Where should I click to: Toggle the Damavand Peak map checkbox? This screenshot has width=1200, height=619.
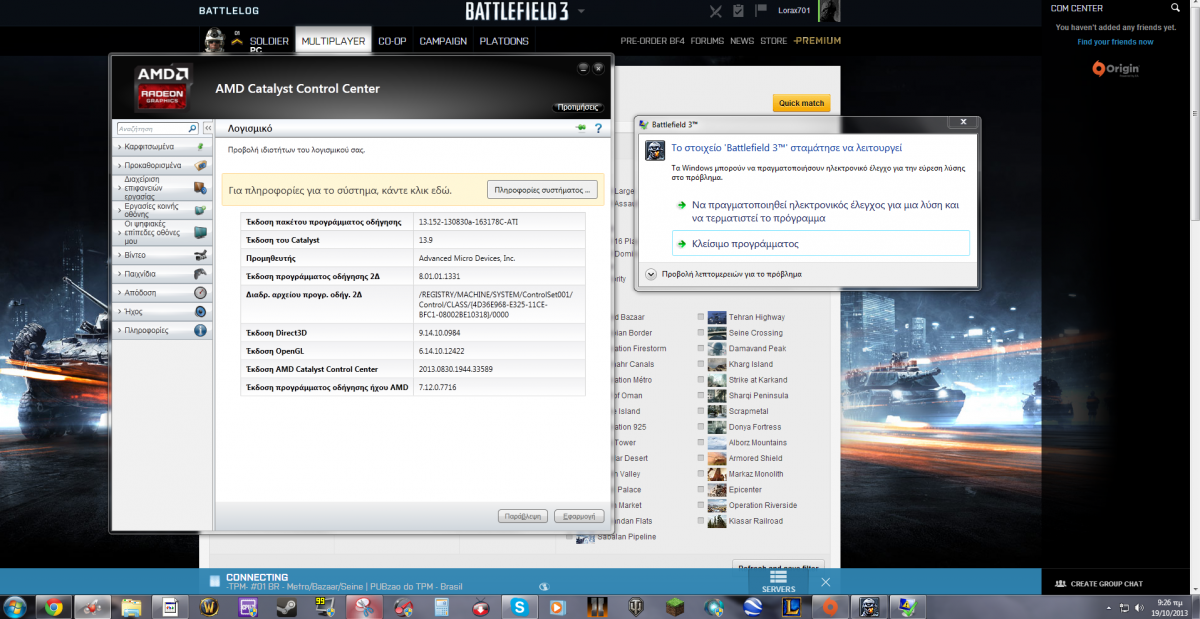click(x=701, y=348)
